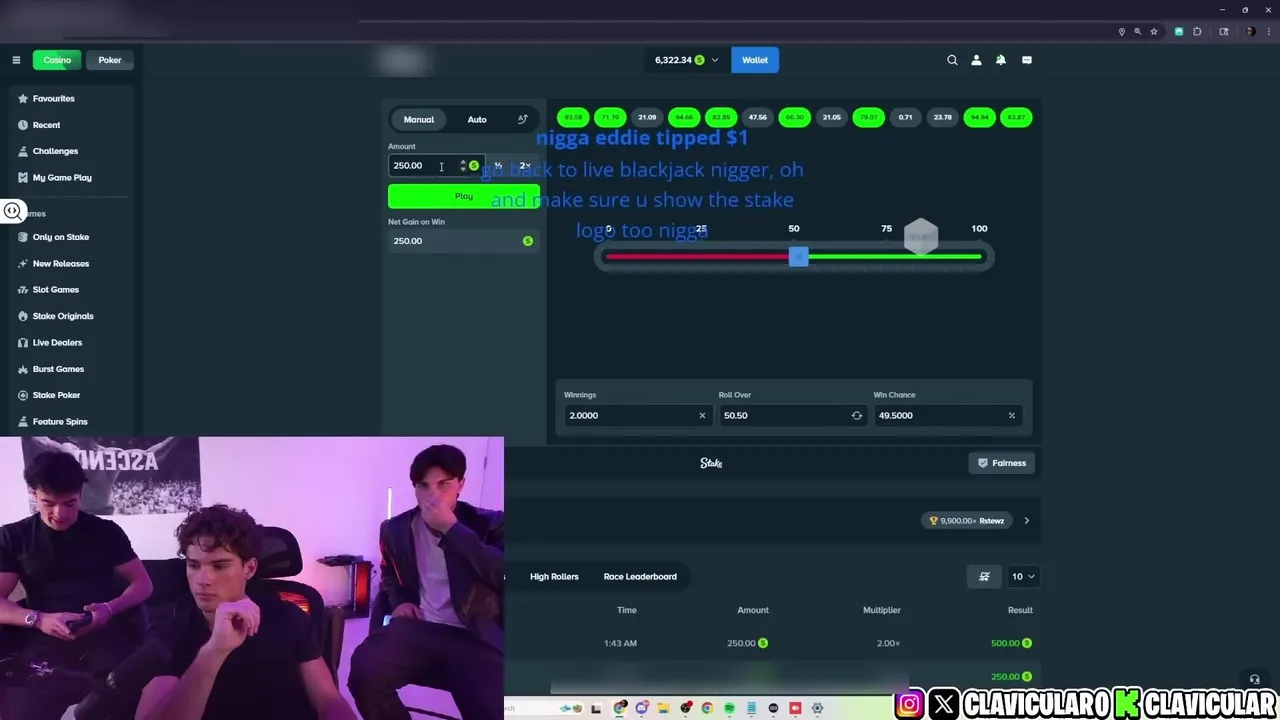
Task: Click the Only on Stake icon
Action: coord(23,237)
